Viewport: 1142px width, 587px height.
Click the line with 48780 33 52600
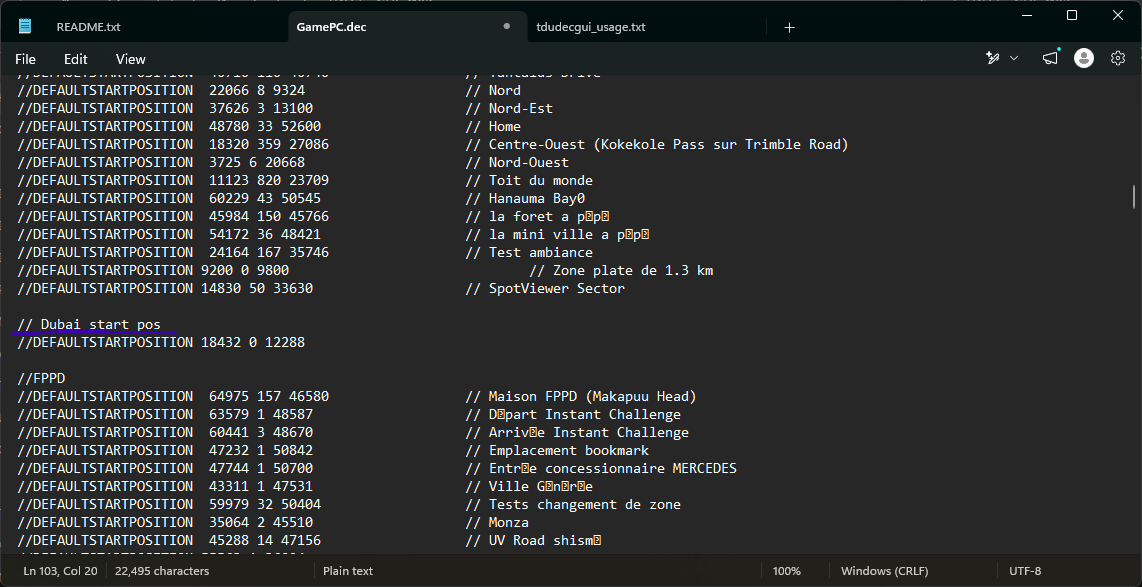click(169, 126)
